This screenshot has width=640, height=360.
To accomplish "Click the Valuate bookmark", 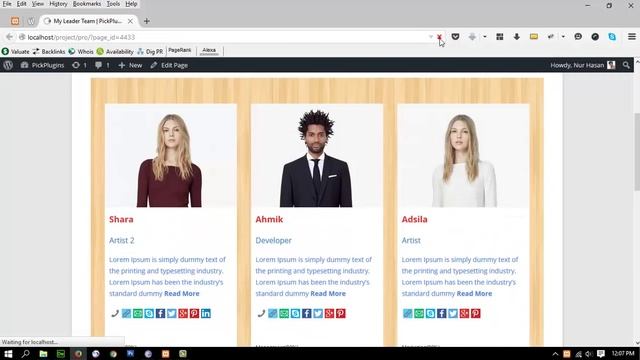I will click(x=16, y=51).
